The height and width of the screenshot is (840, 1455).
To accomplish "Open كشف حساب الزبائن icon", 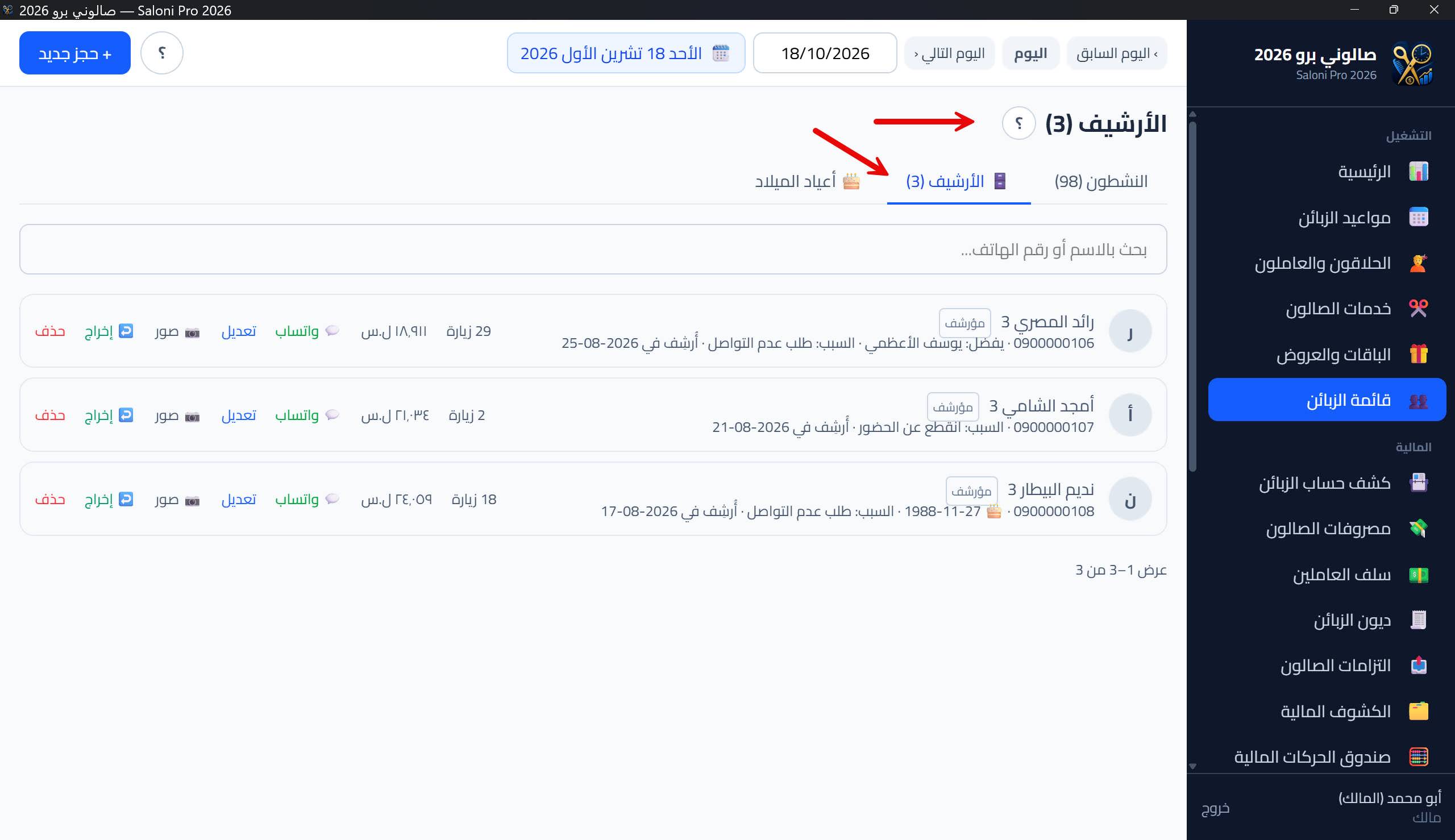I will click(x=1418, y=483).
